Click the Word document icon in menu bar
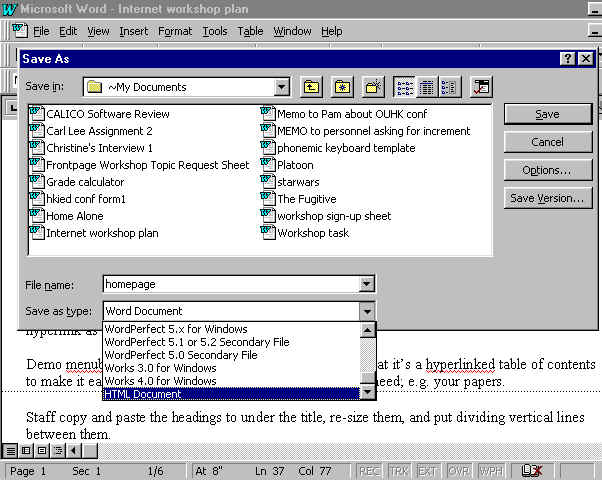This screenshot has width=602, height=480. pos(19,31)
